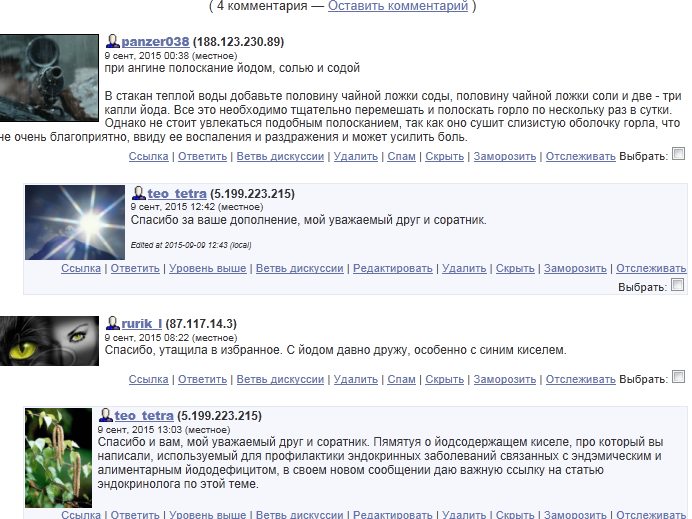Click Скрыть under teo_tetra's 12:42 comment
The height and width of the screenshot is (519, 692).
pos(515,268)
